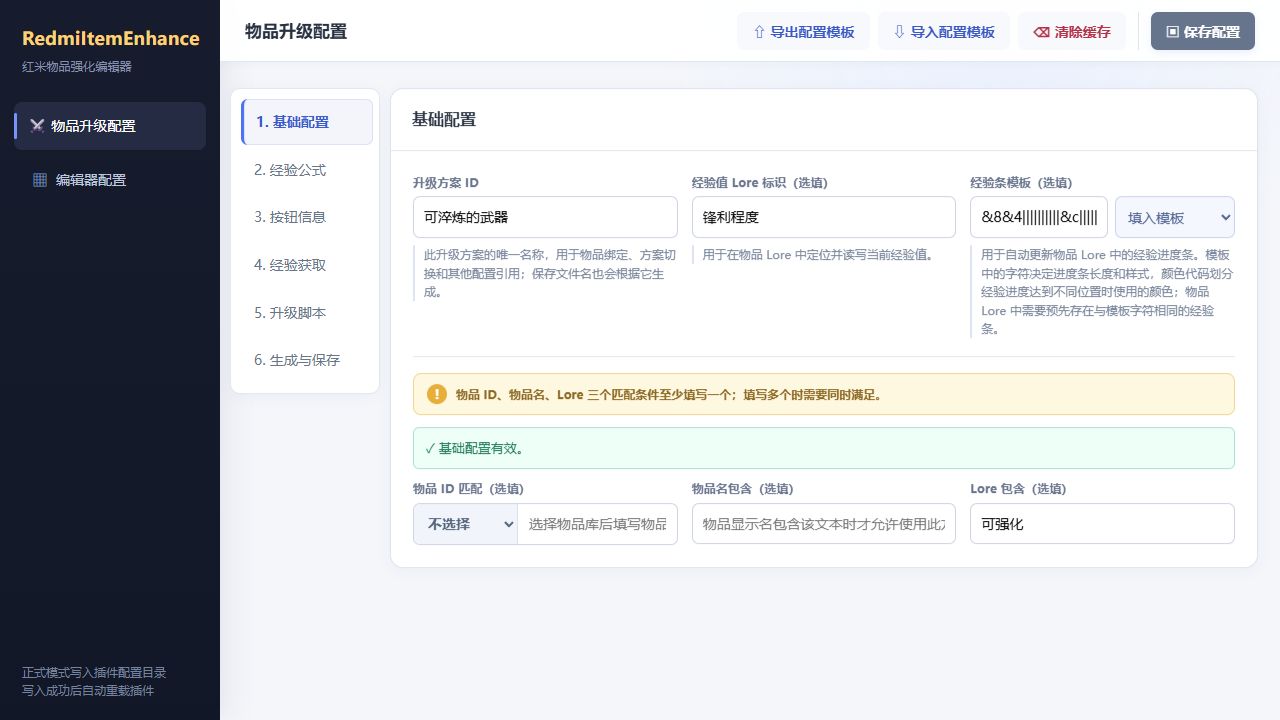This screenshot has width=1280, height=720.
Task: Click the yellow warning exclamation icon
Action: (x=437, y=394)
